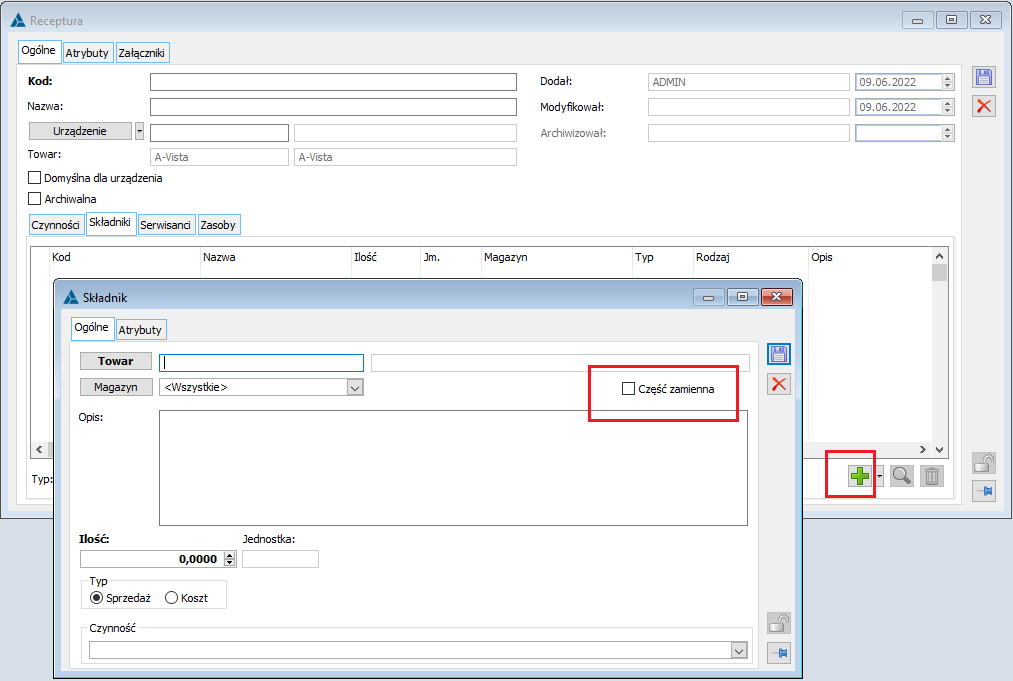Viewport: 1013px width, 681px height.
Task: Click the padlock icon in the Składnik dialog
Action: click(778, 623)
